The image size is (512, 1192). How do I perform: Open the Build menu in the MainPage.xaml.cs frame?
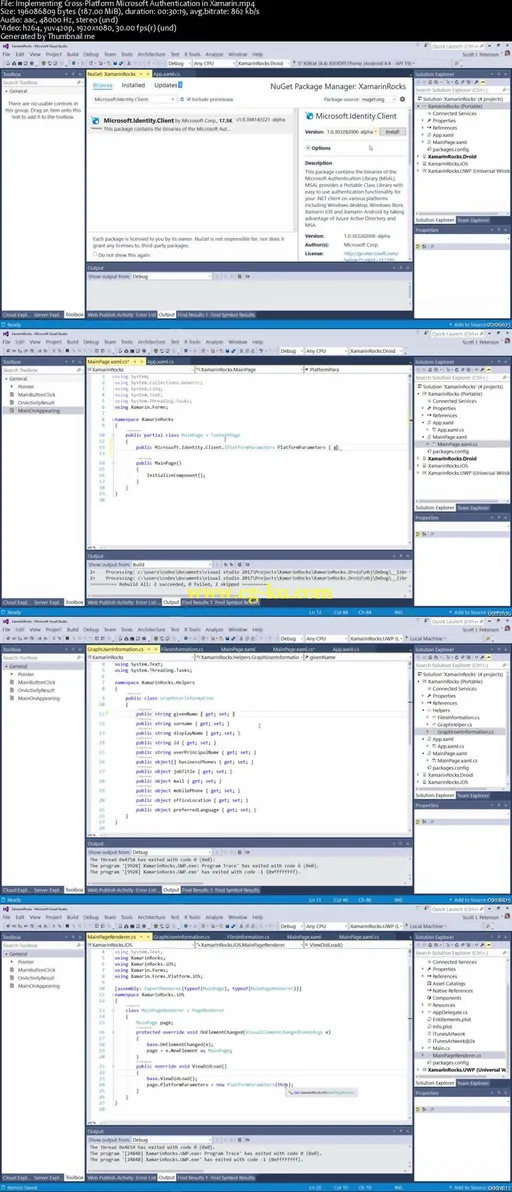[x=72, y=342]
